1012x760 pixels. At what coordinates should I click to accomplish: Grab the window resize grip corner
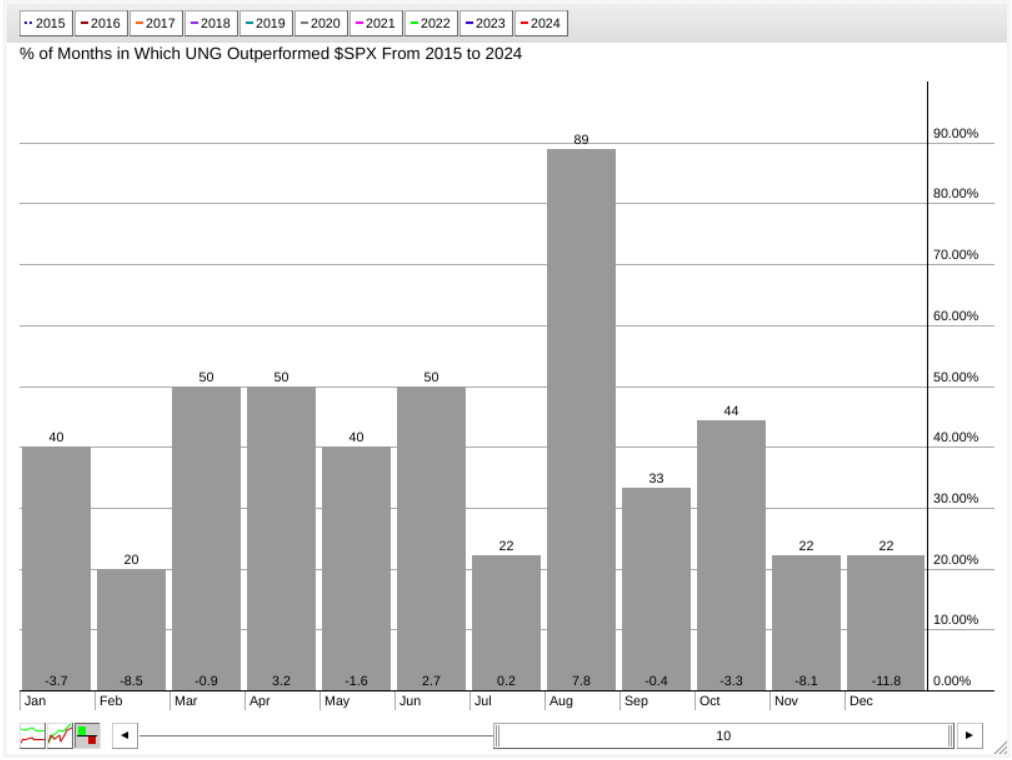pyautogui.click(x=999, y=748)
